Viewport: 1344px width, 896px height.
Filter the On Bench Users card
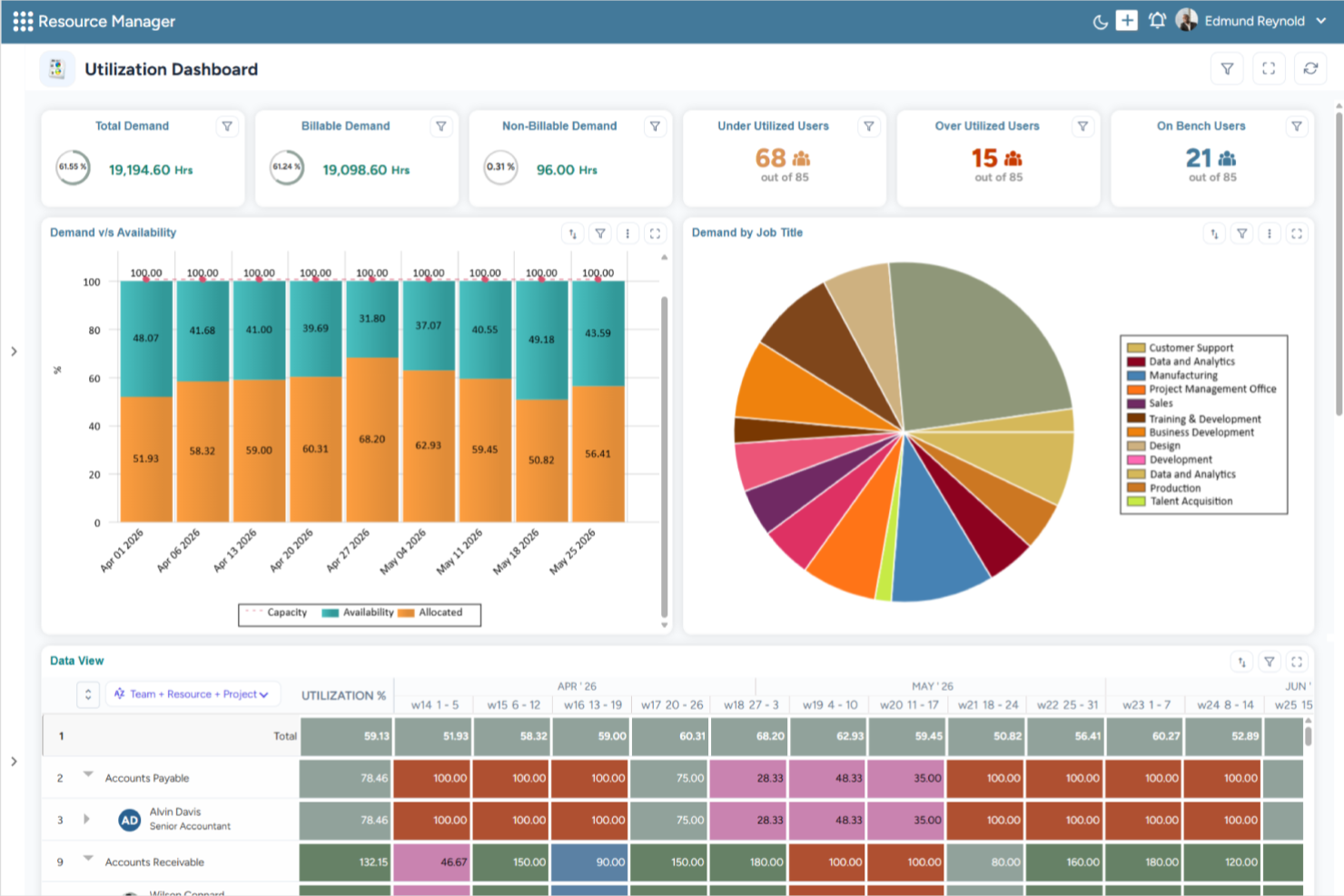[x=1297, y=126]
